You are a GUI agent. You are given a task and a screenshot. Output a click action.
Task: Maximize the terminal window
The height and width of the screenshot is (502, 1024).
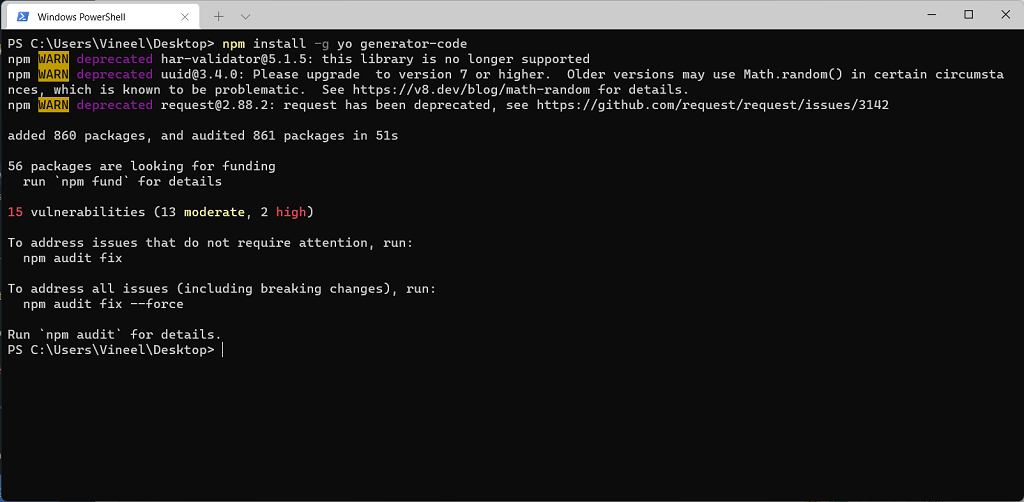pyautogui.click(x=968, y=14)
